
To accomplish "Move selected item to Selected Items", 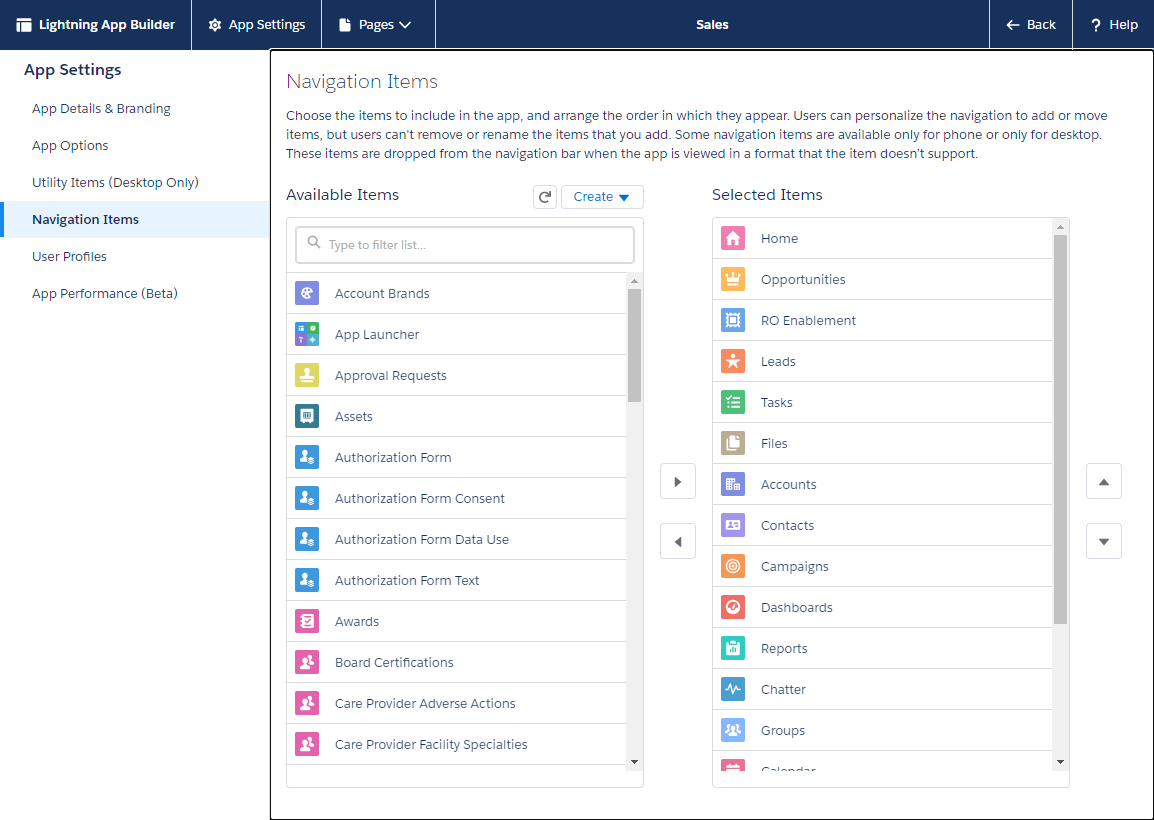I will coord(678,481).
